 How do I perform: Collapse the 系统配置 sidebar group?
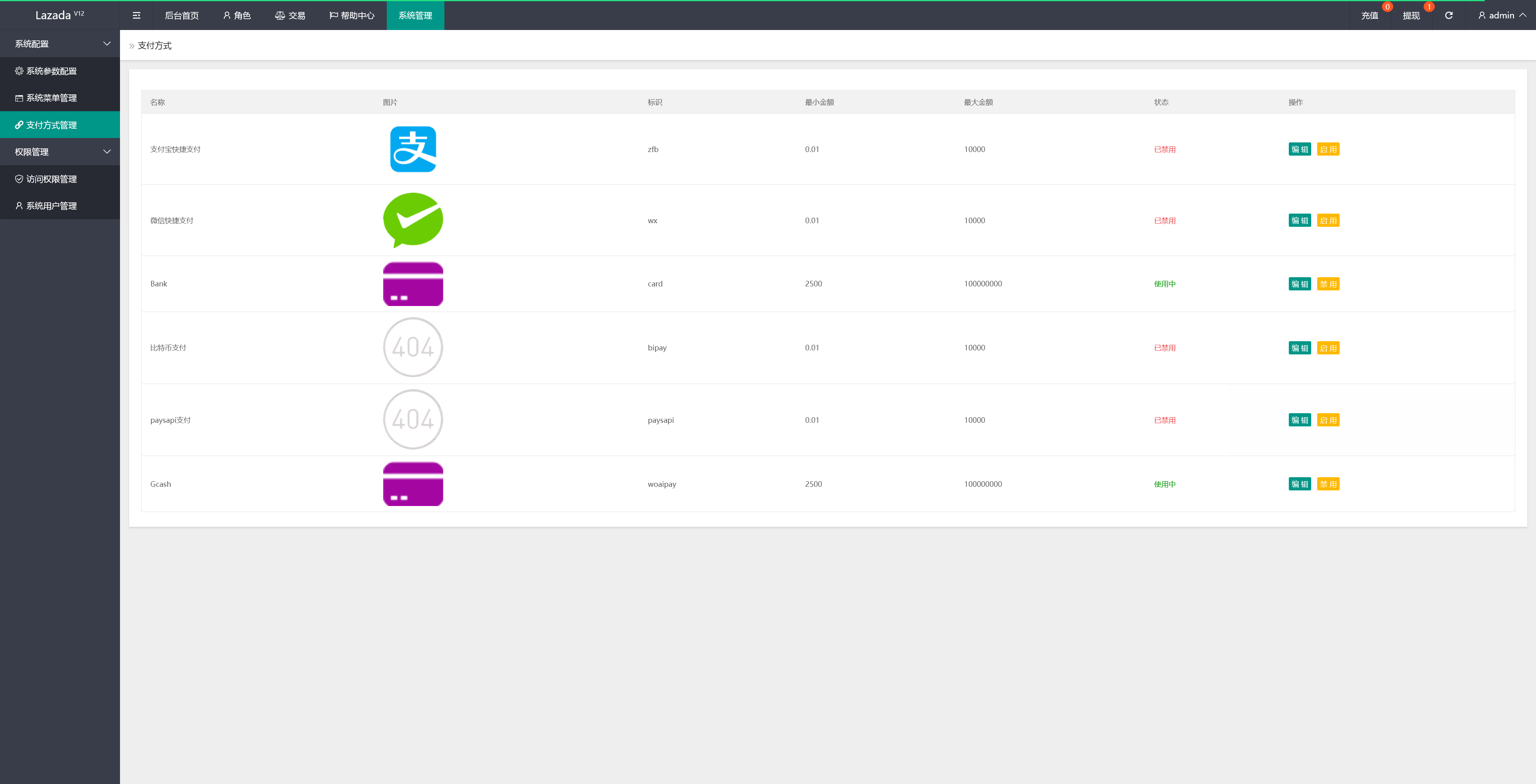click(60, 44)
